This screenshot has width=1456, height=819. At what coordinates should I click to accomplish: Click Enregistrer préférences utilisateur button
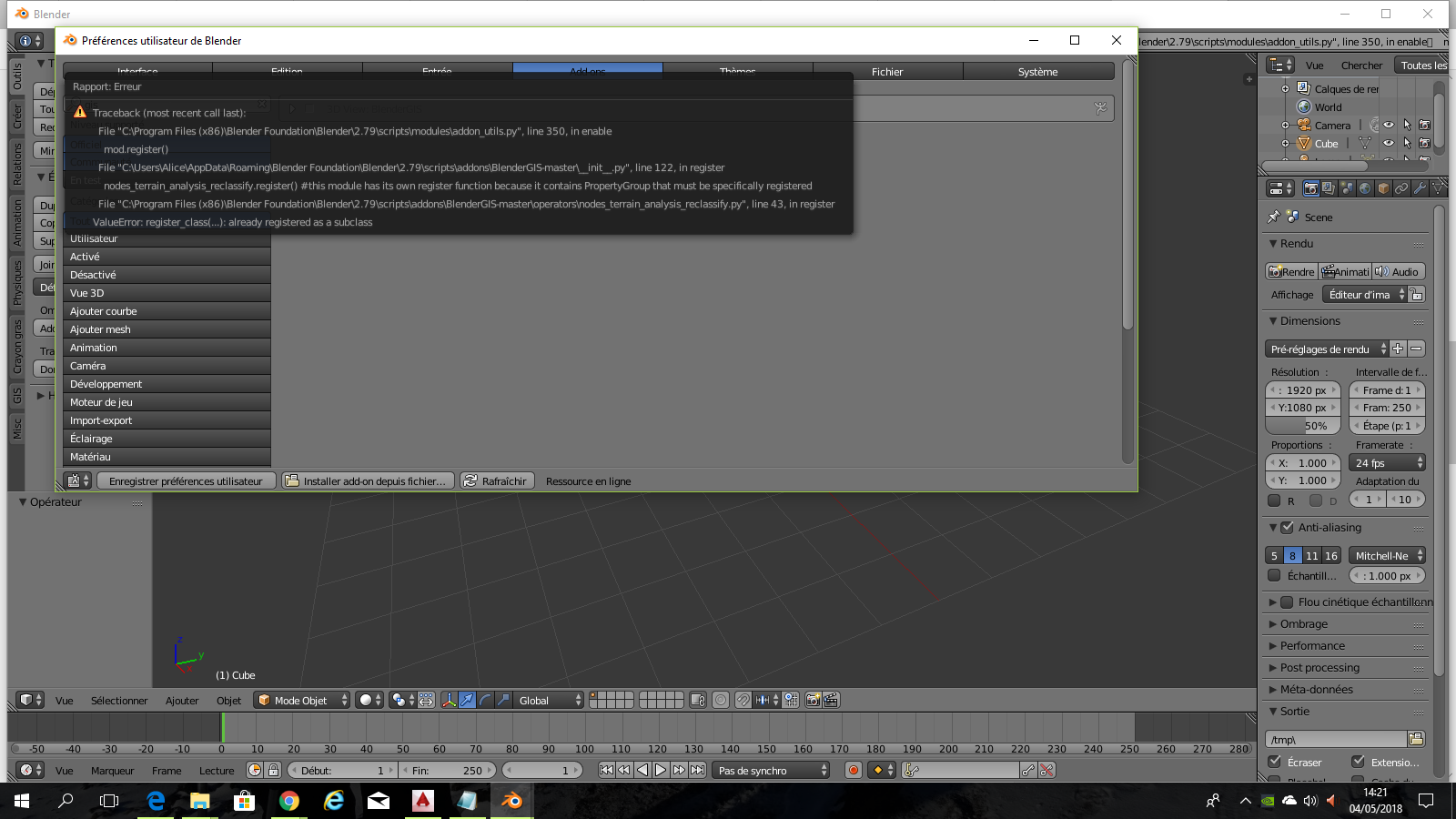[x=186, y=480]
